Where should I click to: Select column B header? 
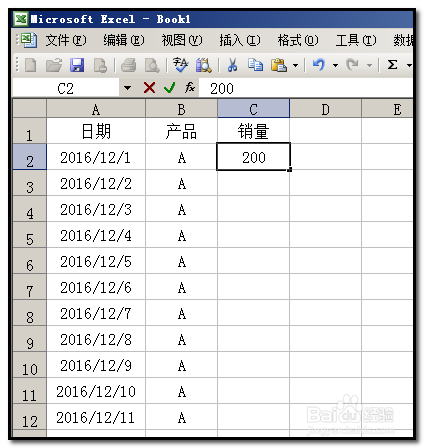click(x=181, y=109)
